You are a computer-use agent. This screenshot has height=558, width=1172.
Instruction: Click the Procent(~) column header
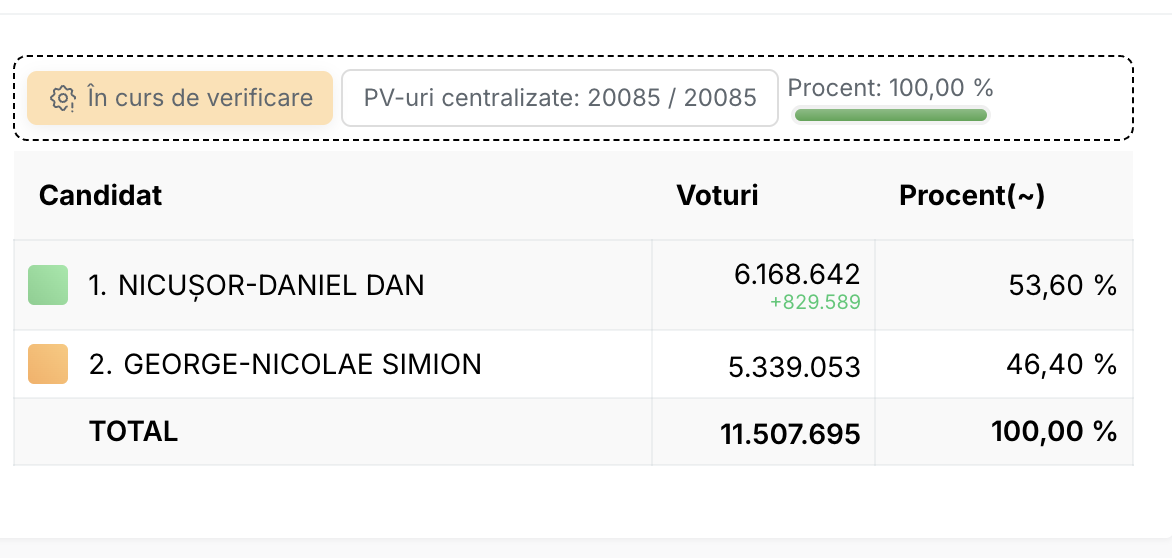972,196
